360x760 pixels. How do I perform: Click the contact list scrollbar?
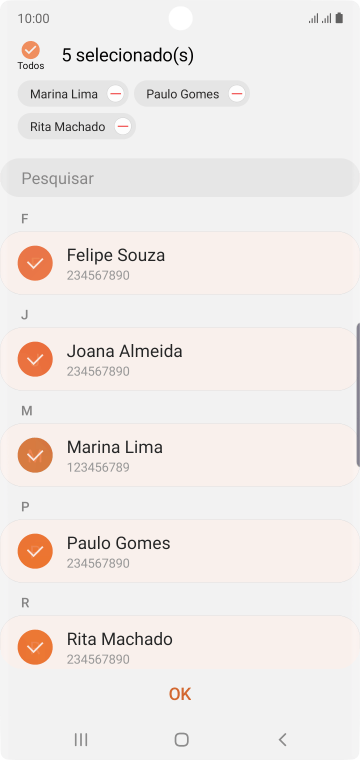click(358, 395)
